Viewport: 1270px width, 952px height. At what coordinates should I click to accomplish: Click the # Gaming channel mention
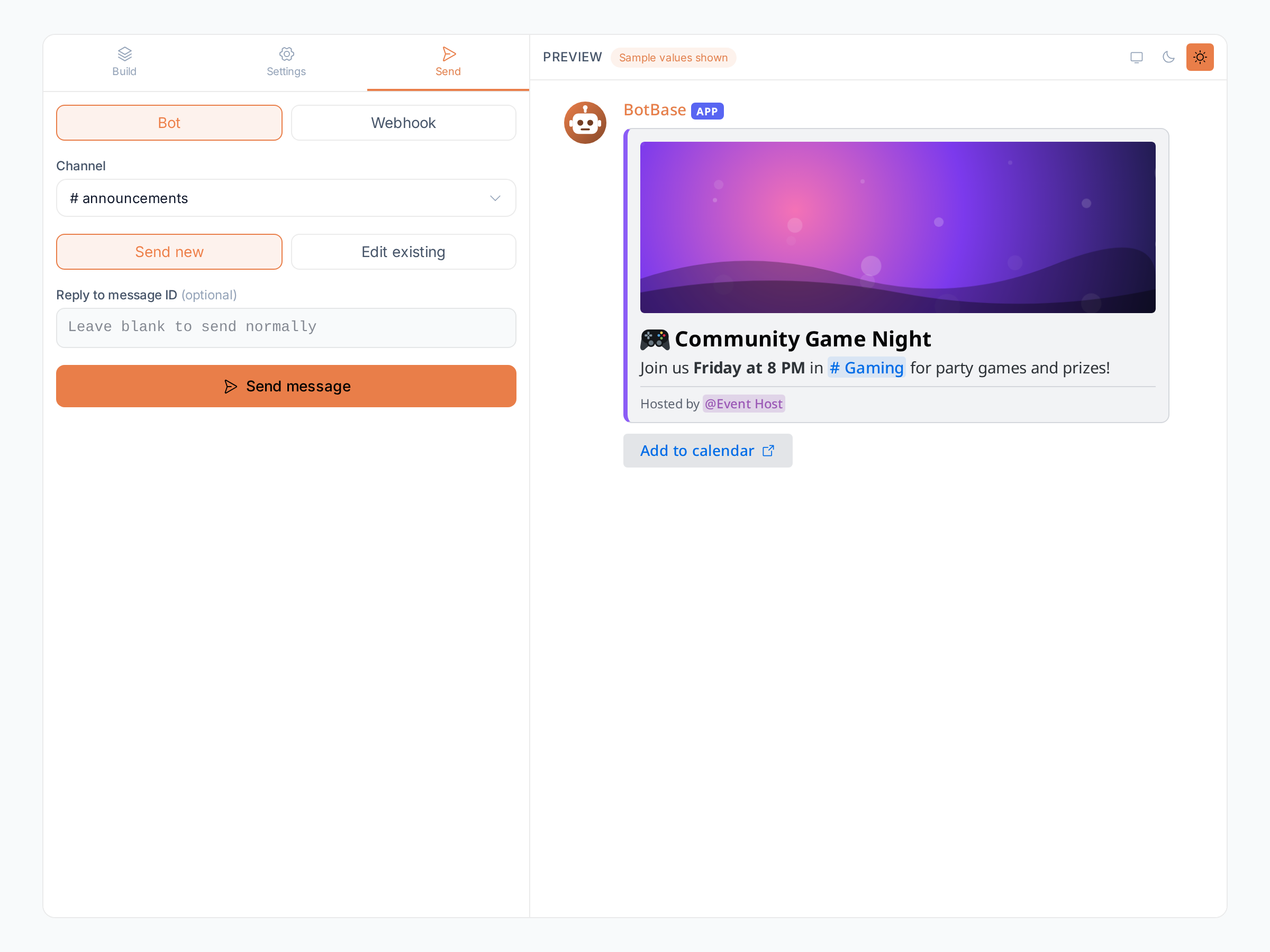click(866, 368)
